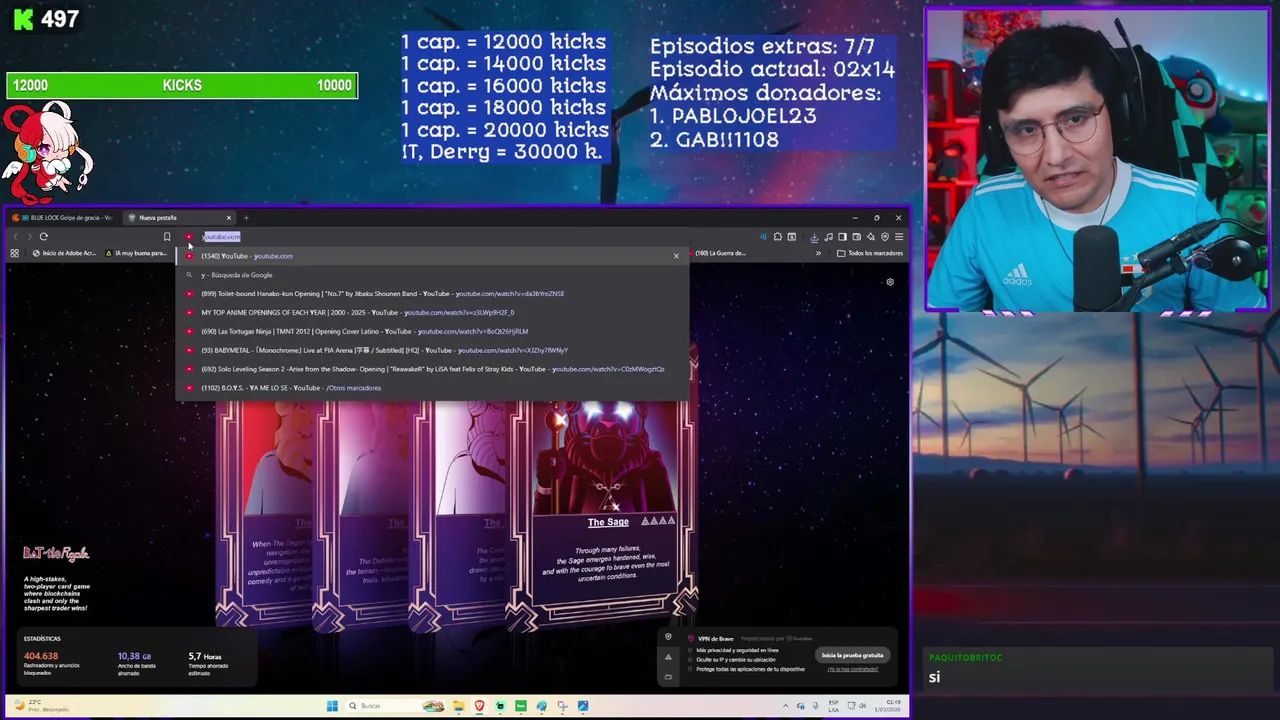Open the downloads icon in the toolbar
The height and width of the screenshot is (720, 1280).
click(x=814, y=237)
